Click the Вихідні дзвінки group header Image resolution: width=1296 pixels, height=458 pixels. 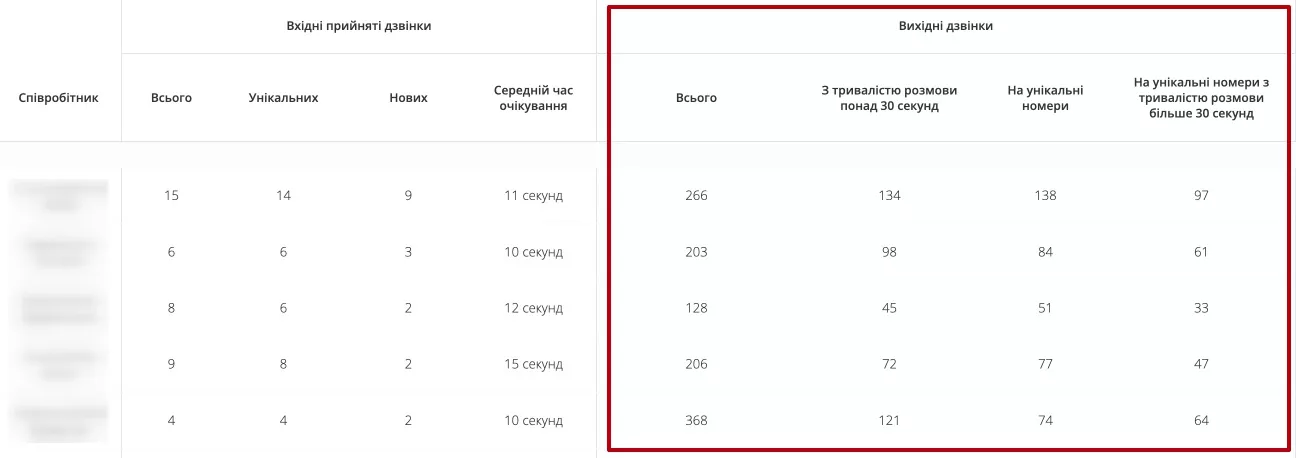point(946,26)
